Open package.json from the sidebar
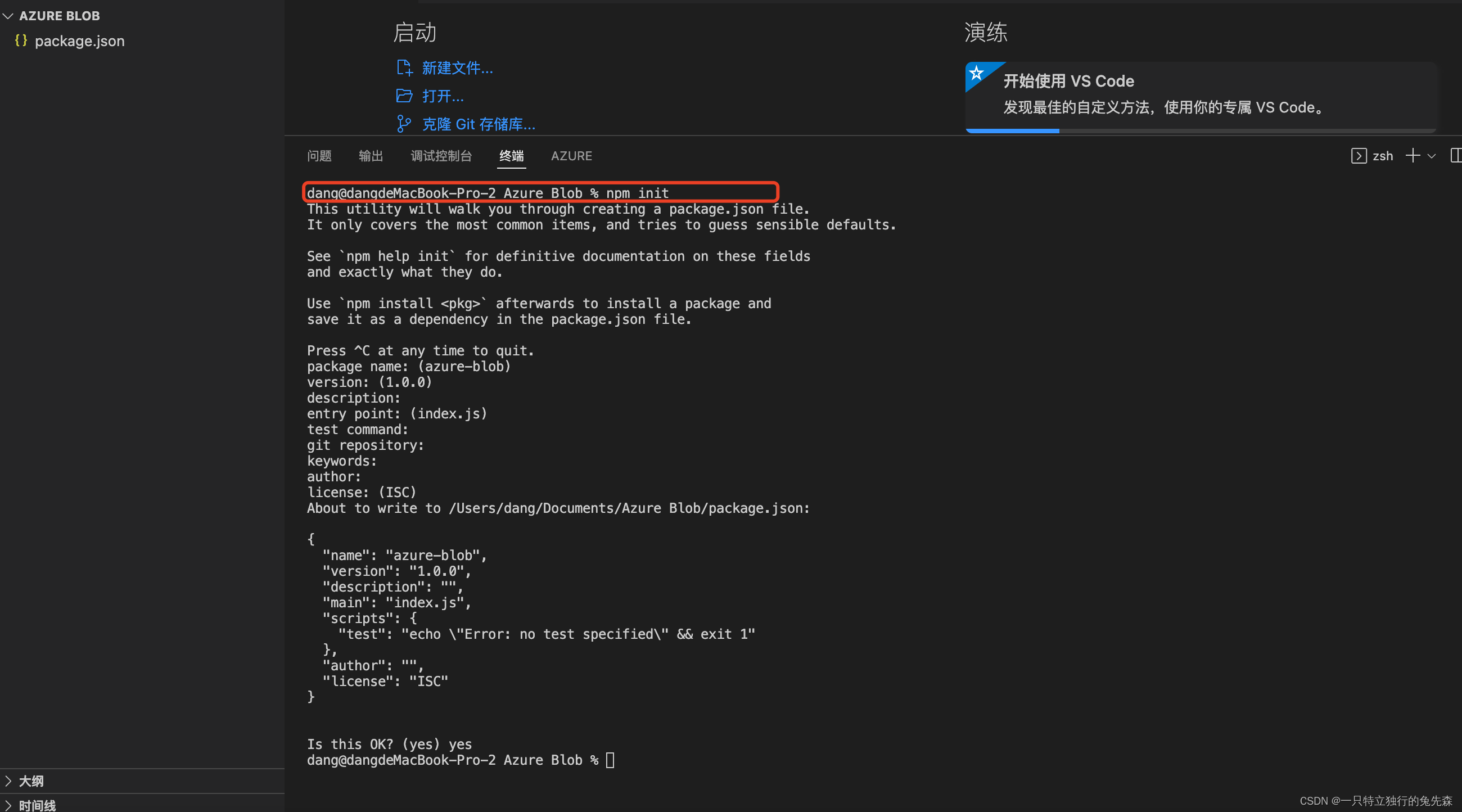 [79, 40]
